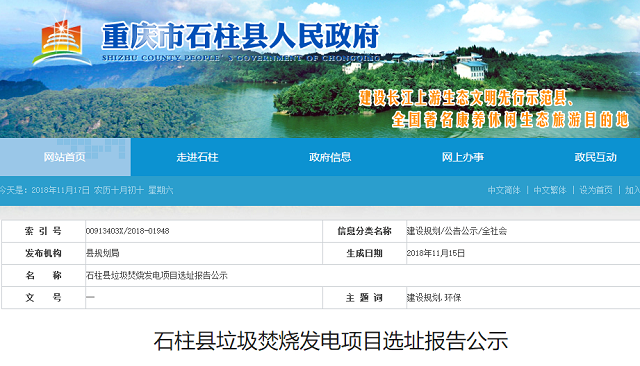The image size is (640, 366).
Task: Open the 网站首页 navigation tab
Action: 65,157
